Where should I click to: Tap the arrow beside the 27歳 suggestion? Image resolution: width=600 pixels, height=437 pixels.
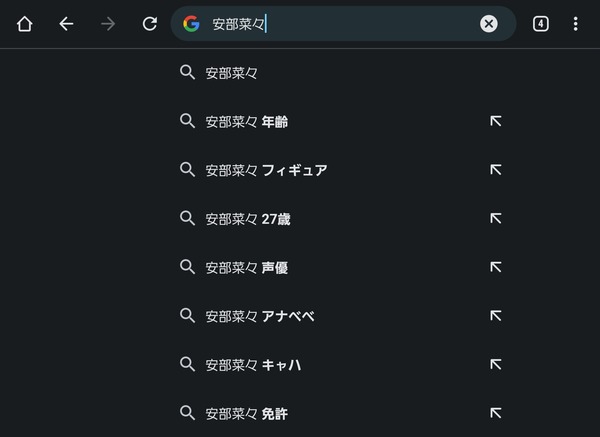[496, 218]
